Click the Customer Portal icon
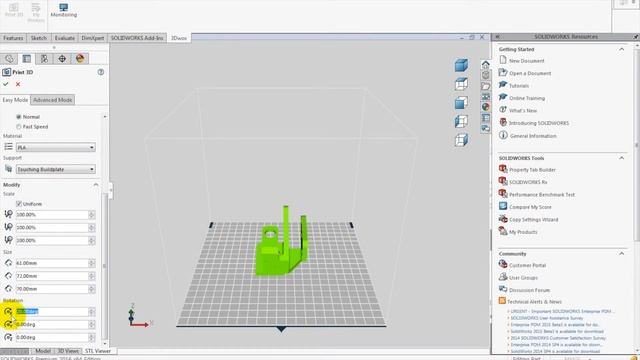Image resolution: width=640 pixels, height=360 pixels. coord(503,264)
